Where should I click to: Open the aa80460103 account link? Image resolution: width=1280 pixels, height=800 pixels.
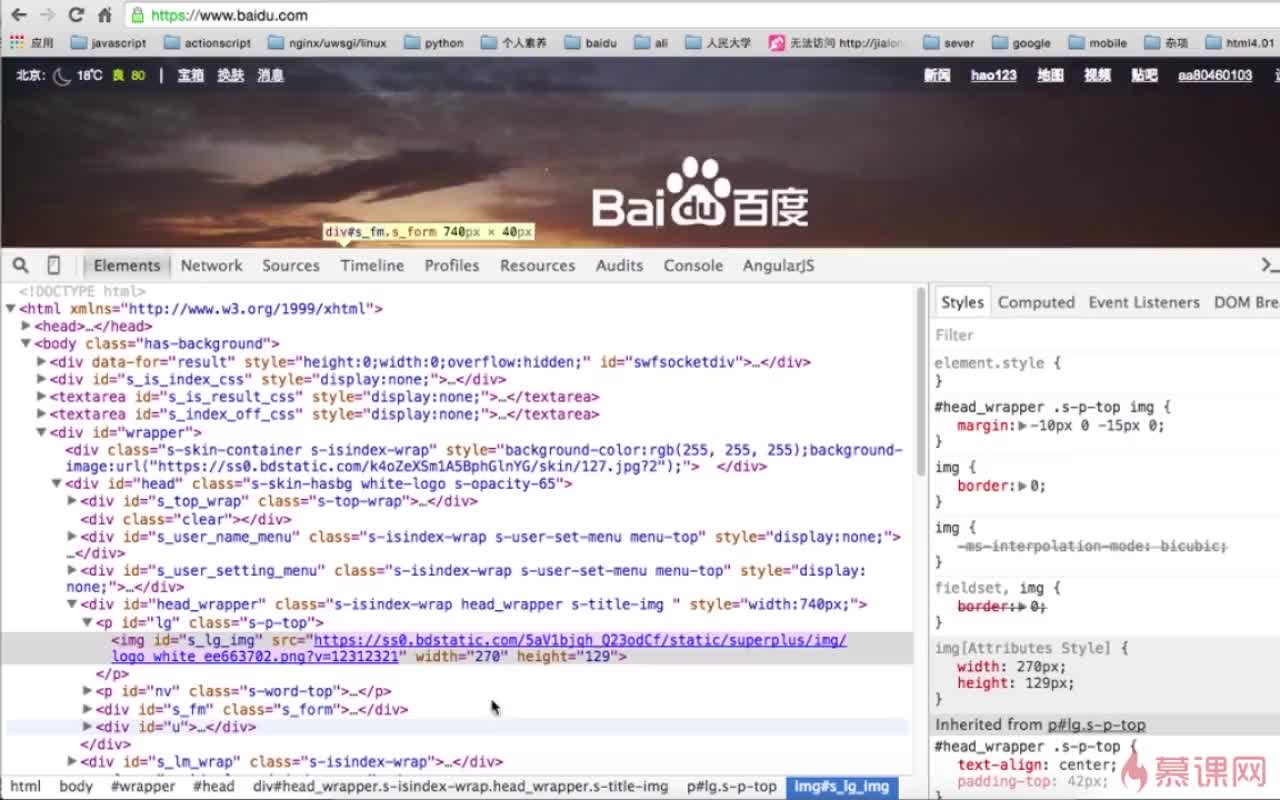coord(1215,75)
